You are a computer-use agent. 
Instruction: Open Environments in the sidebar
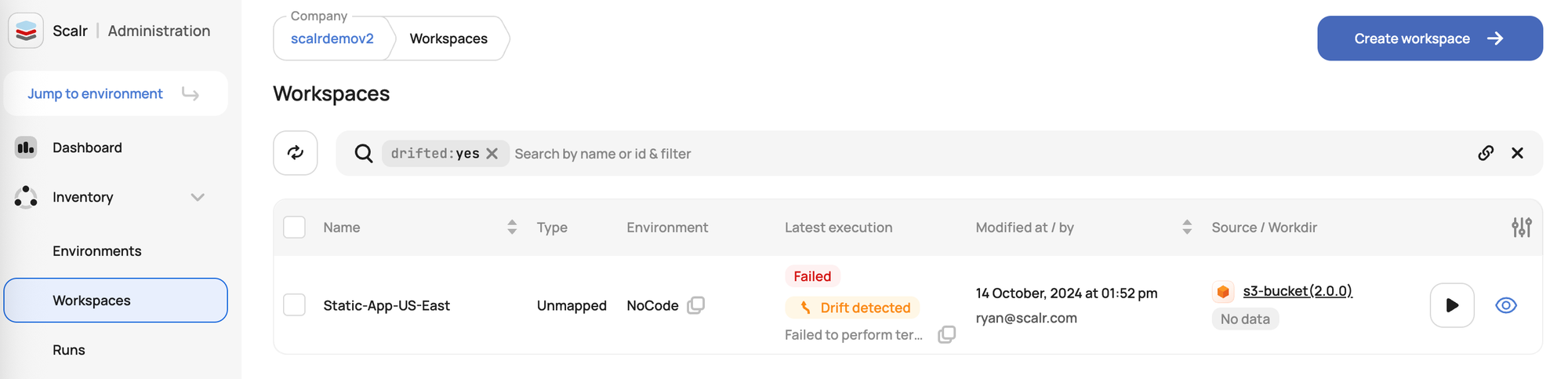click(x=97, y=251)
